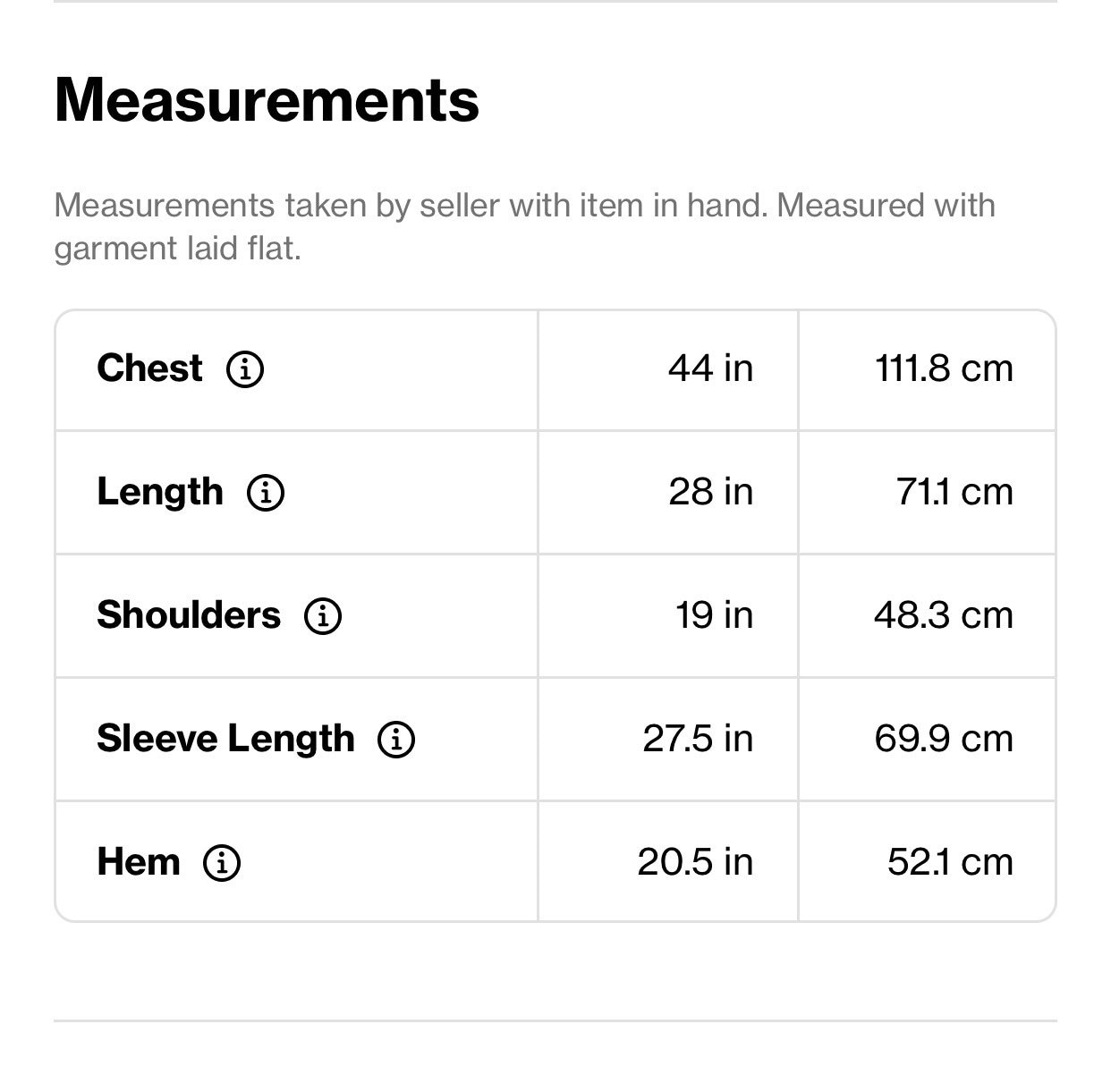The image size is (1111, 1092).
Task: Click the Length row label
Action: [160, 492]
